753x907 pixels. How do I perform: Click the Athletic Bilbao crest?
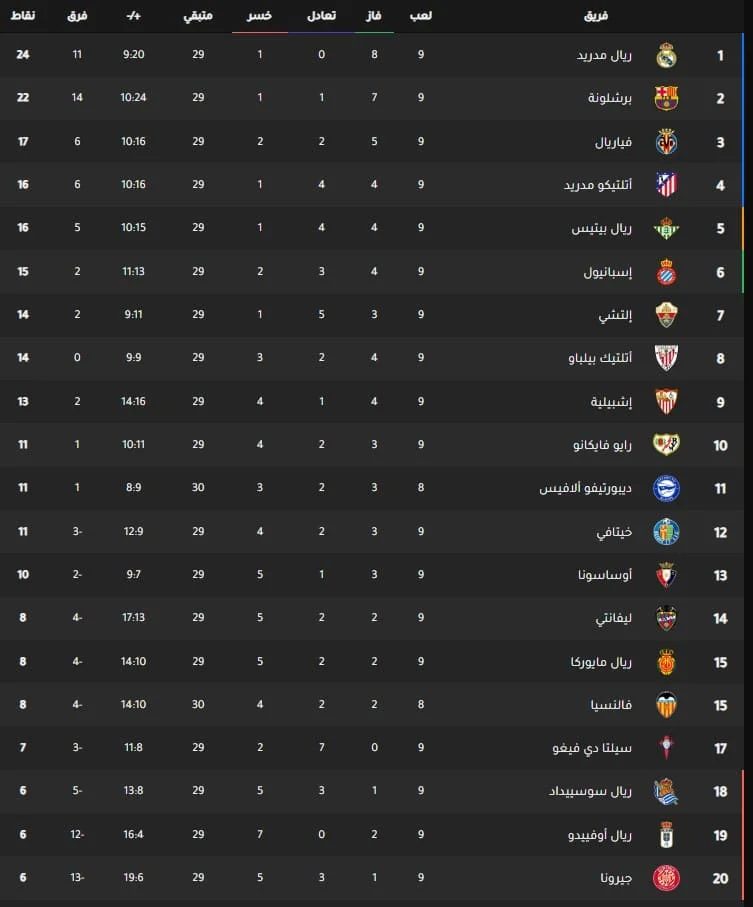[666, 357]
